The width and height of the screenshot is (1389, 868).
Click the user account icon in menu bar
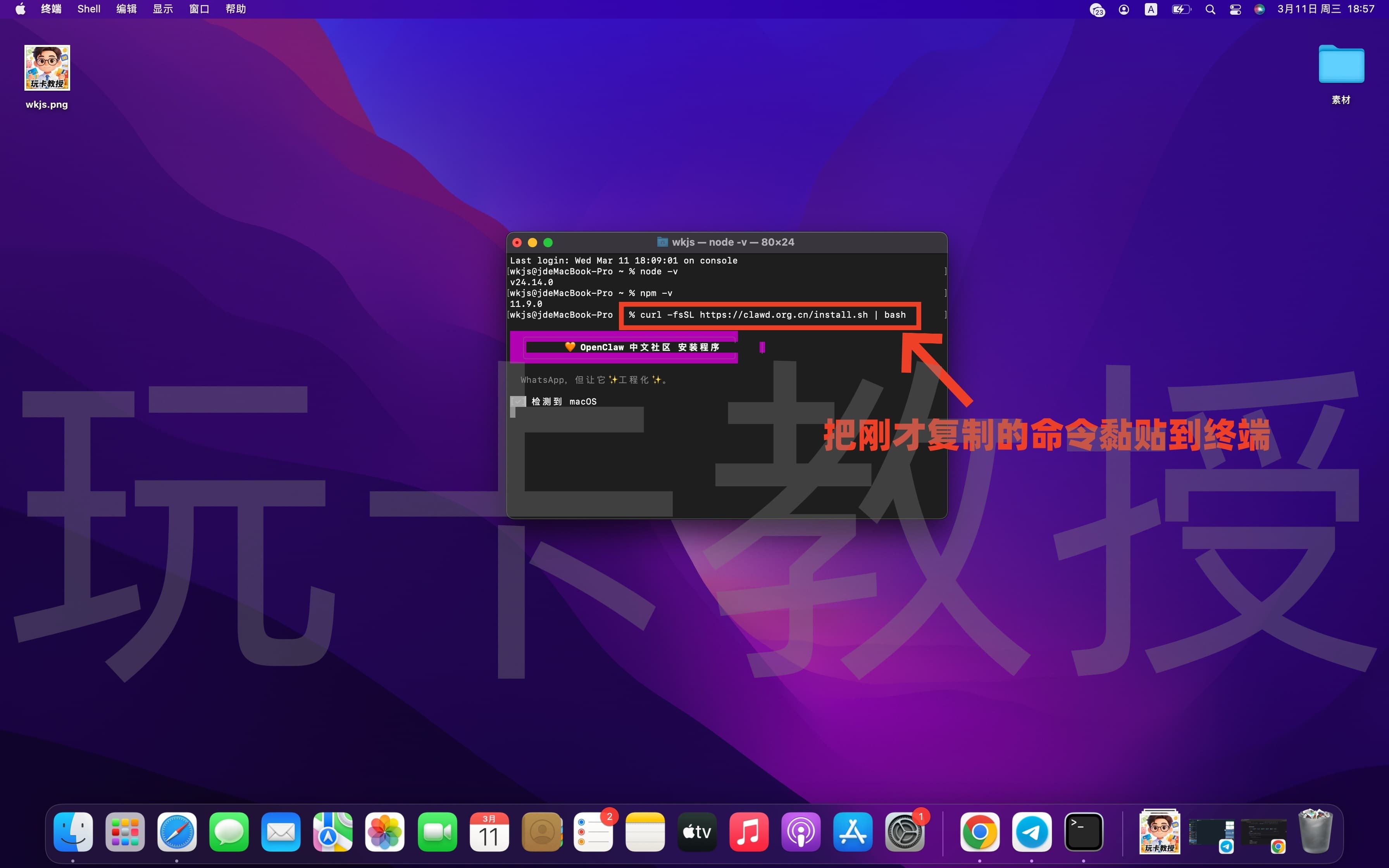[x=1124, y=9]
